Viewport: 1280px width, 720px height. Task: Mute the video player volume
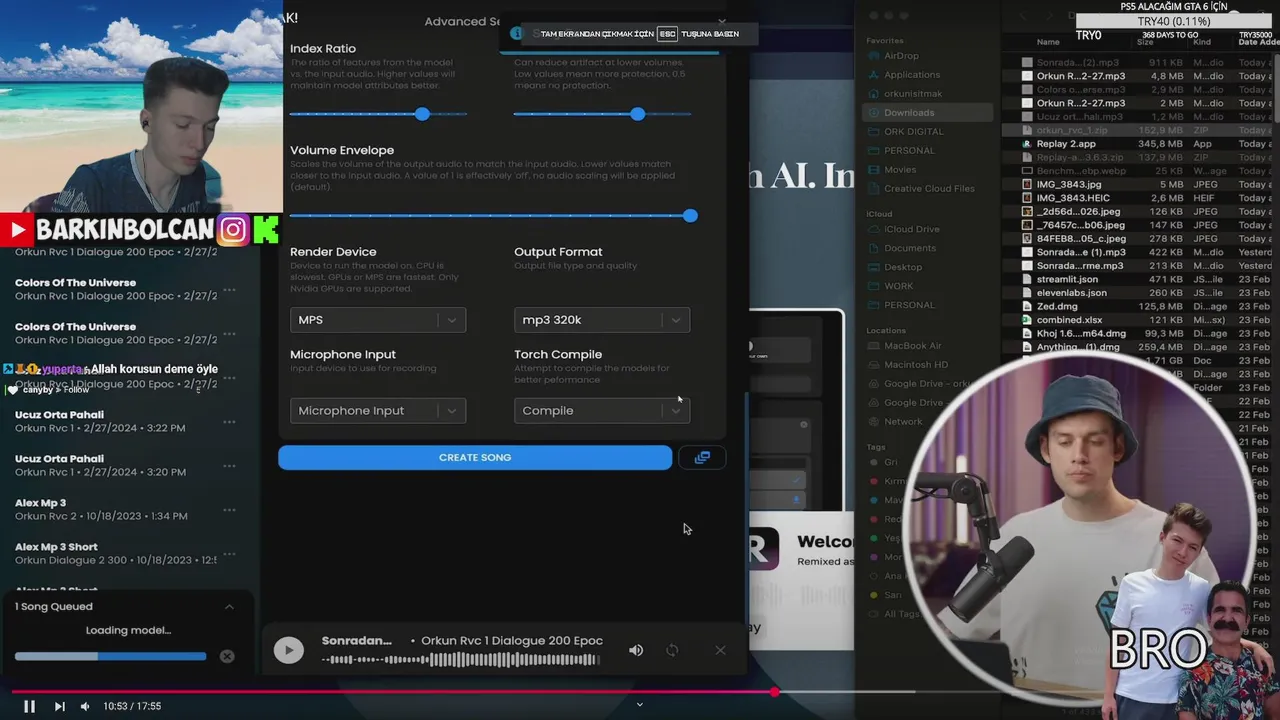(x=85, y=706)
